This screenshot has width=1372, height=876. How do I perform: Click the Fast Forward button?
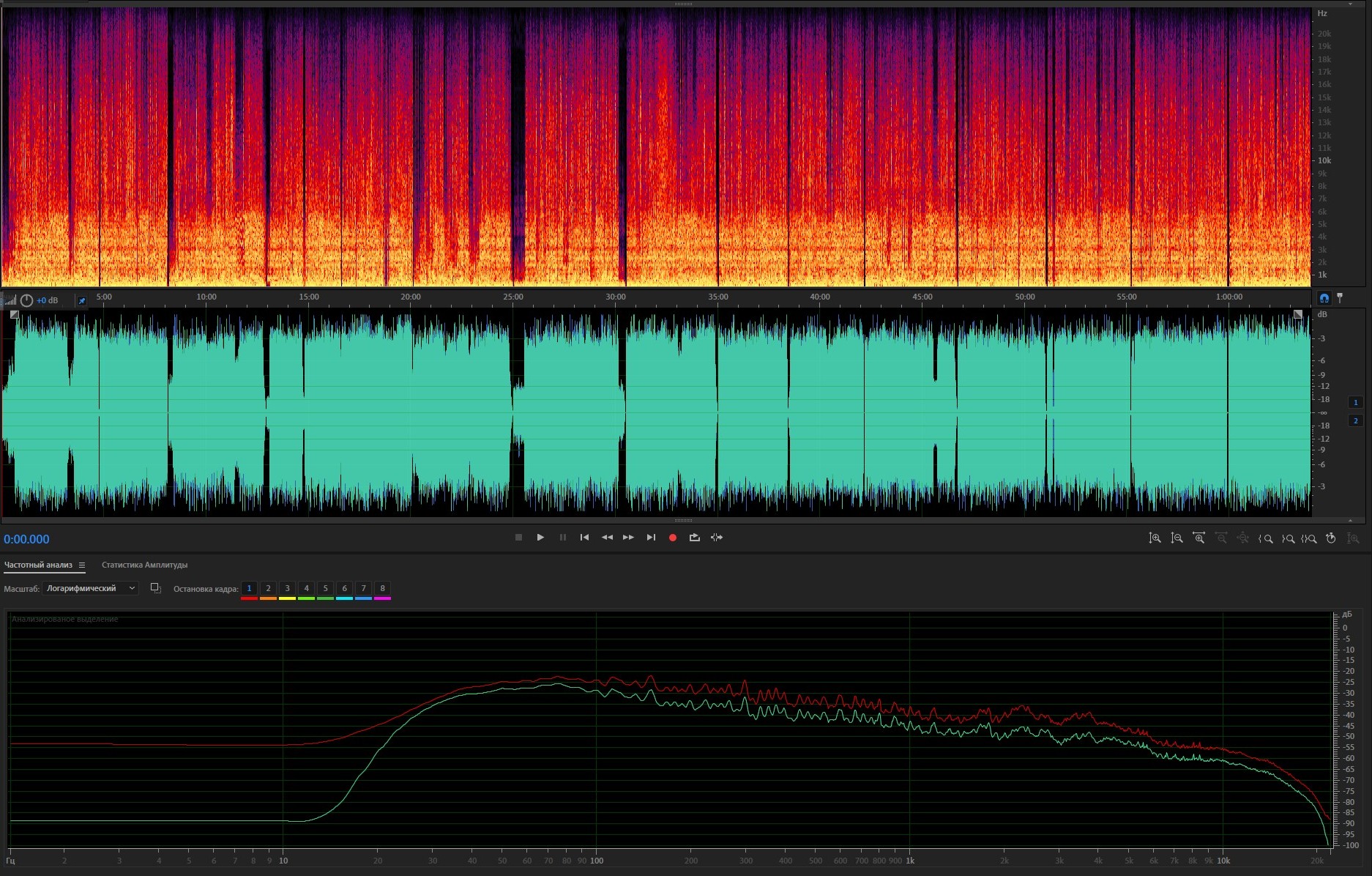628,538
